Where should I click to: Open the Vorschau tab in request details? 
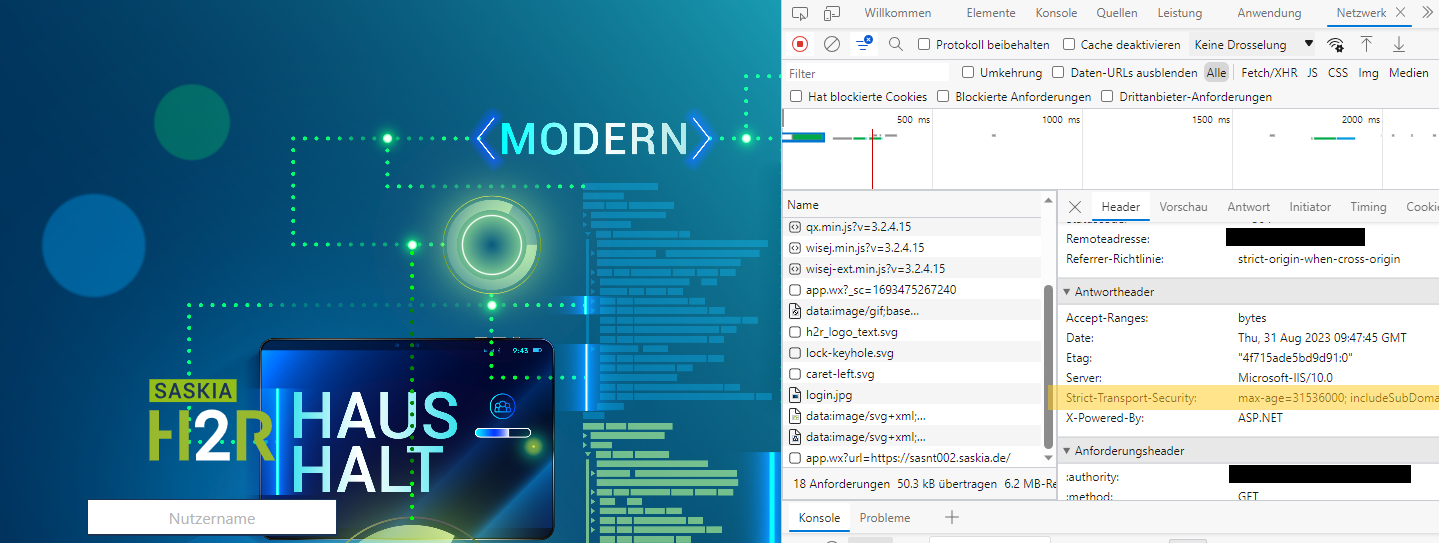1183,207
